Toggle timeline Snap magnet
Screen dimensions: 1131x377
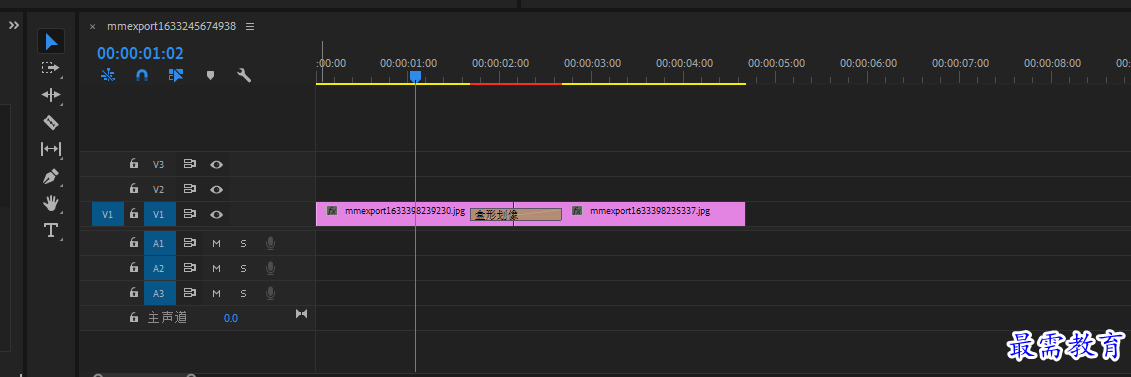click(142, 74)
